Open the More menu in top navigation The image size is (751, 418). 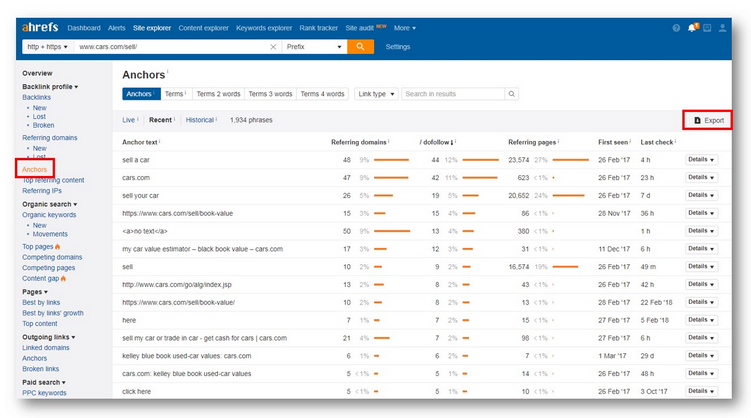point(405,28)
